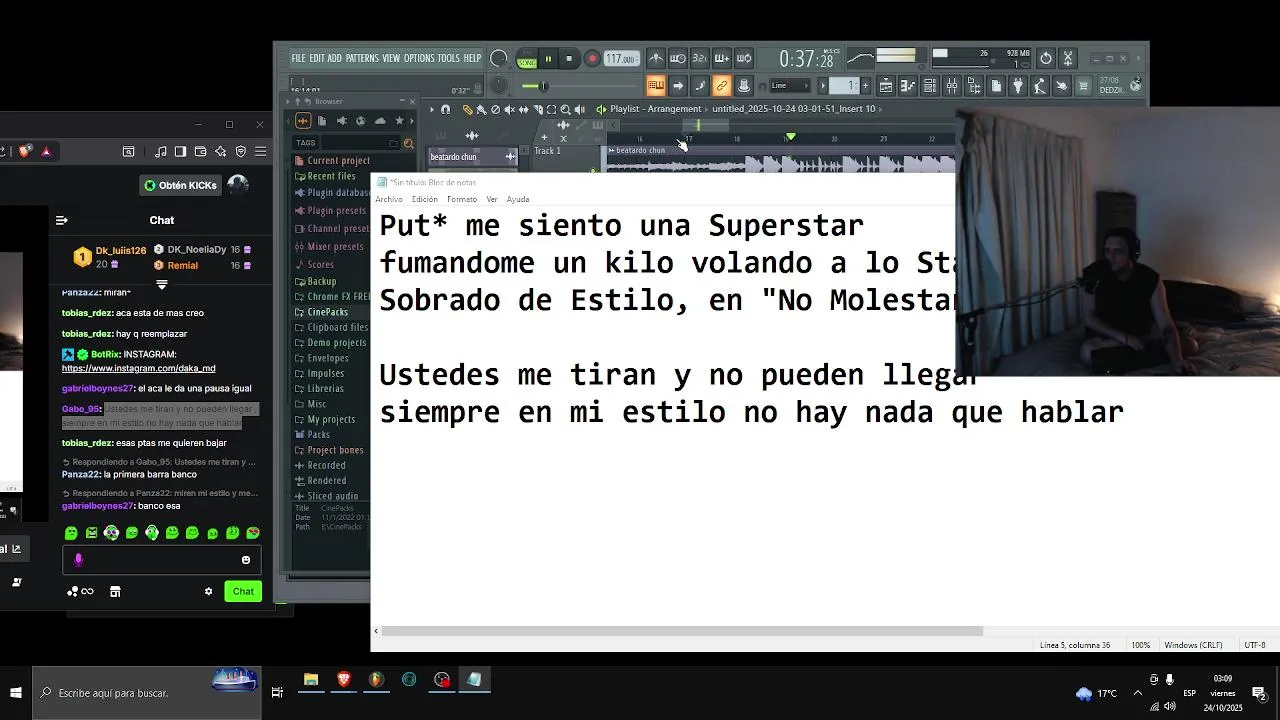The width and height of the screenshot is (1280, 720).
Task: Click the 117 tempo display
Action: point(620,59)
